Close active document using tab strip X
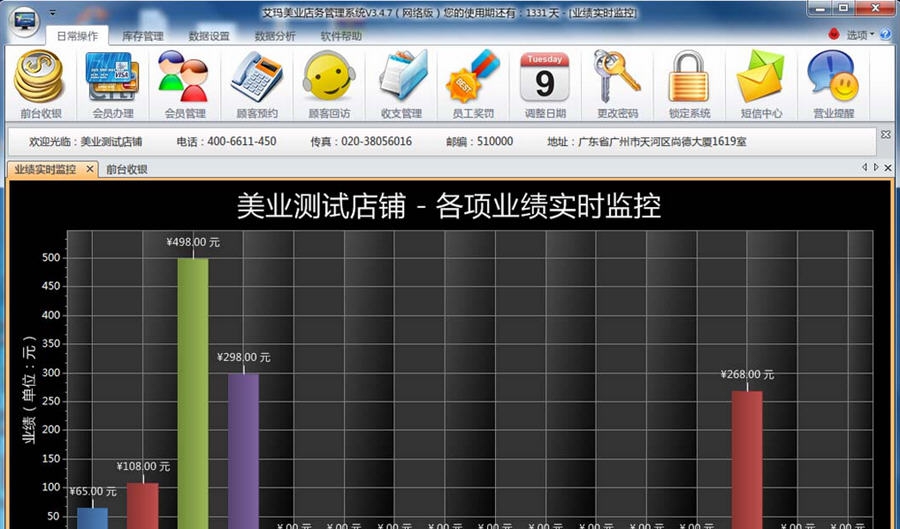The height and width of the screenshot is (529, 900). pyautogui.click(x=888, y=168)
